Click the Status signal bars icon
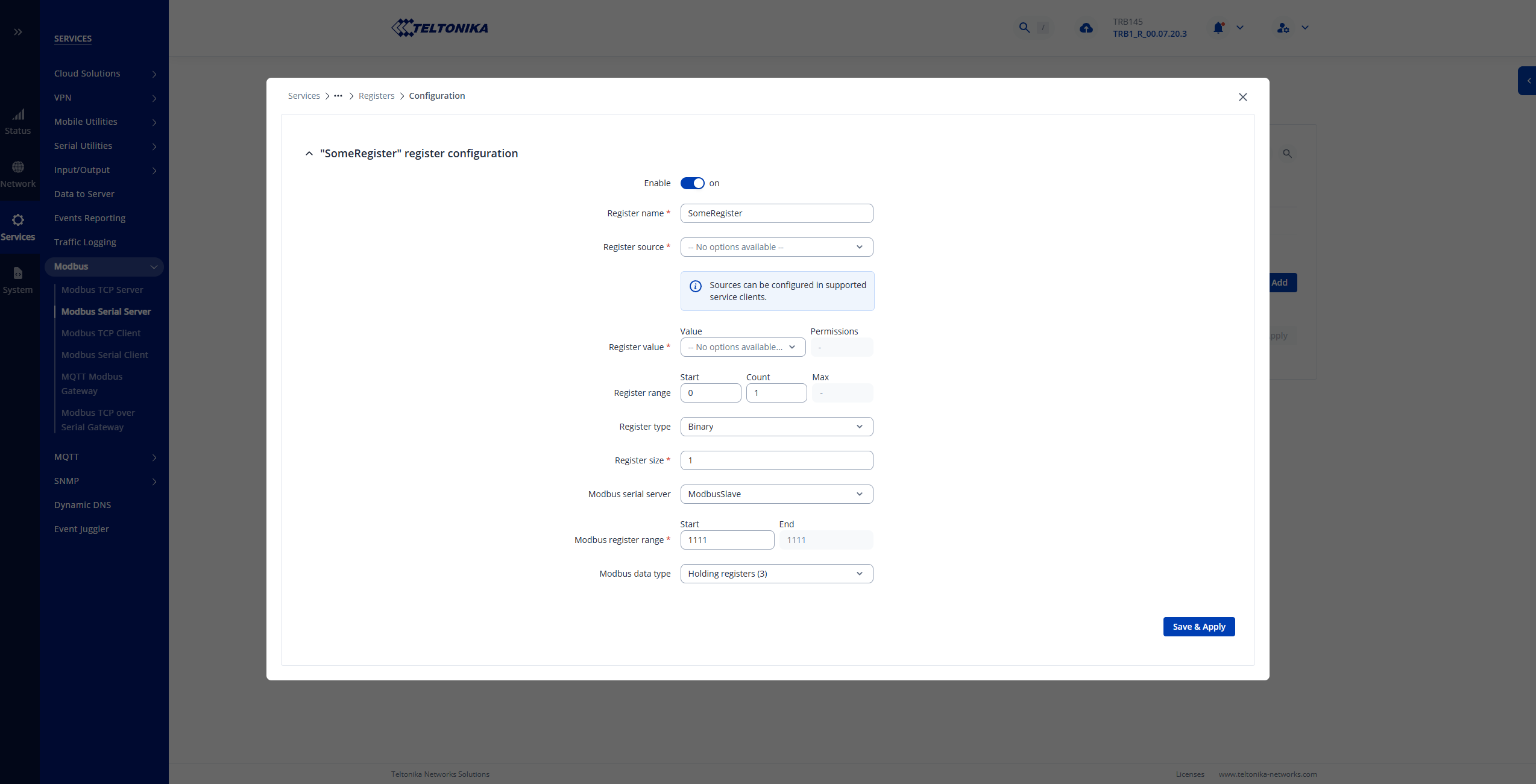Screen dimensions: 1536x784 point(19,114)
